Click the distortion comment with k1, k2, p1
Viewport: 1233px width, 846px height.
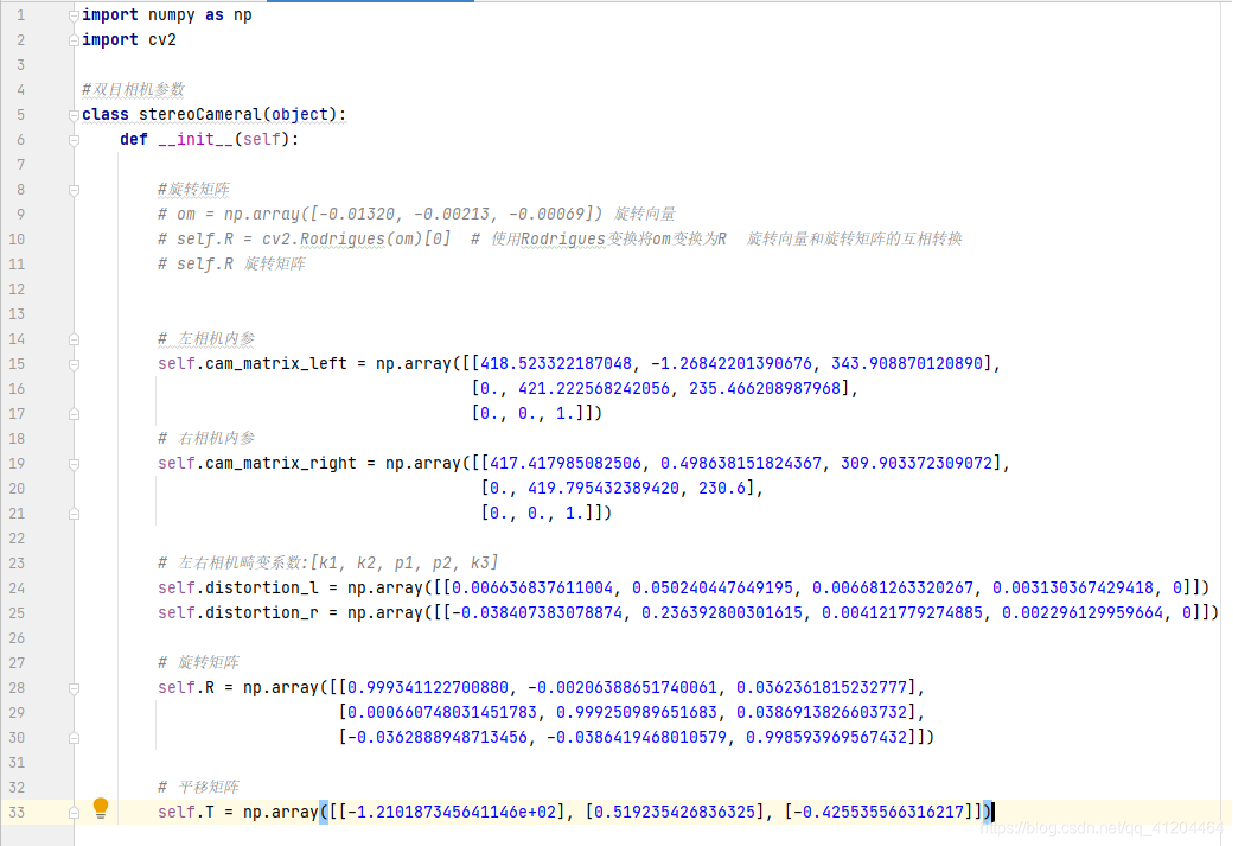[x=328, y=563]
